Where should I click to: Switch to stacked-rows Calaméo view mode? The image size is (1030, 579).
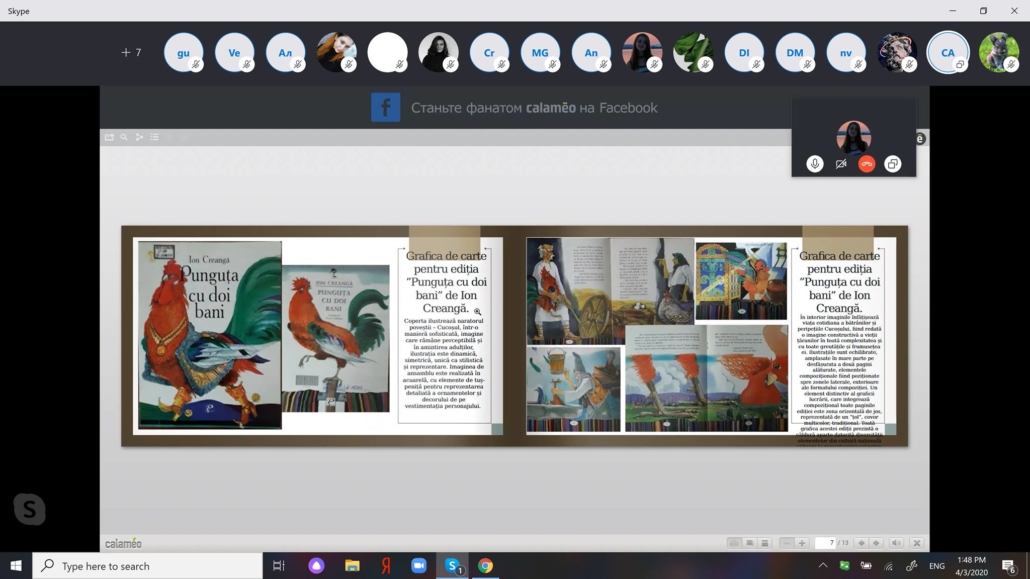click(x=765, y=543)
